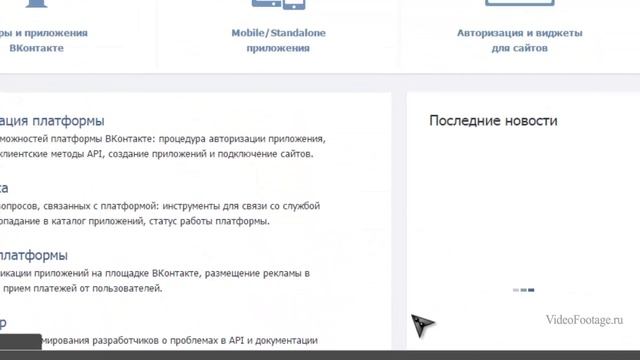Open the приложения ВКонтакте link

43,40
